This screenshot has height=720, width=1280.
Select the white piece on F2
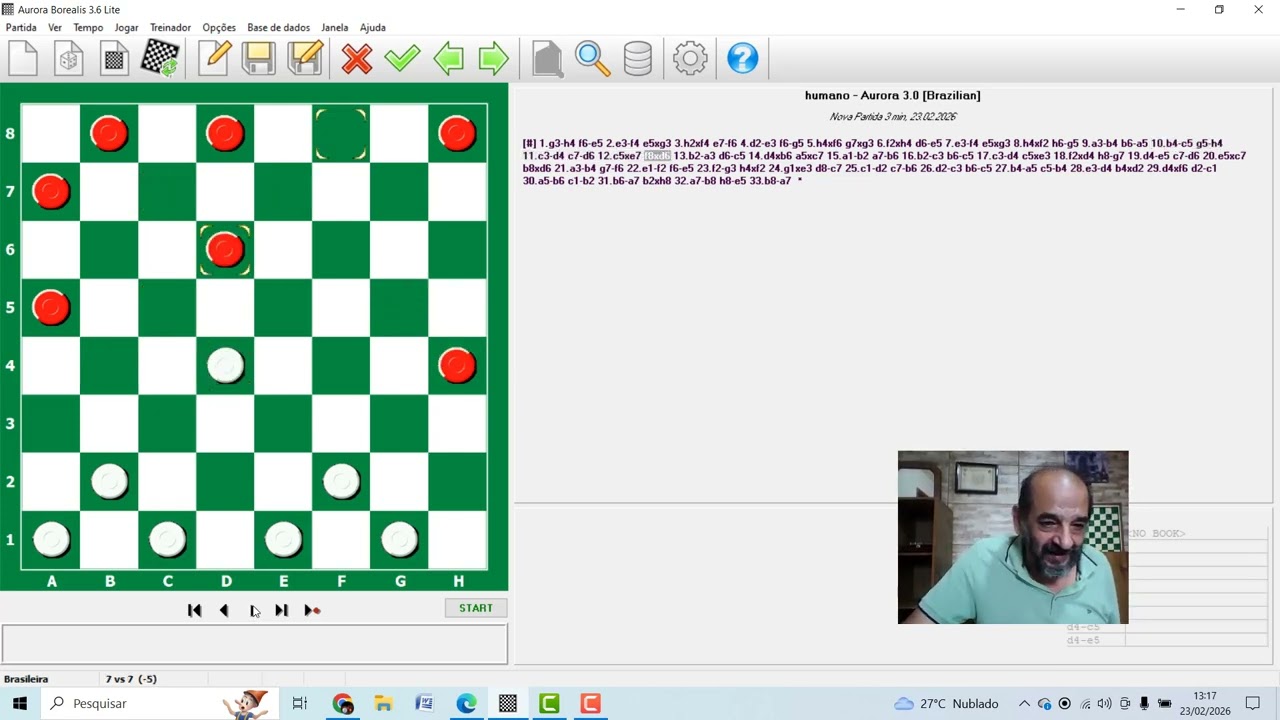[342, 481]
